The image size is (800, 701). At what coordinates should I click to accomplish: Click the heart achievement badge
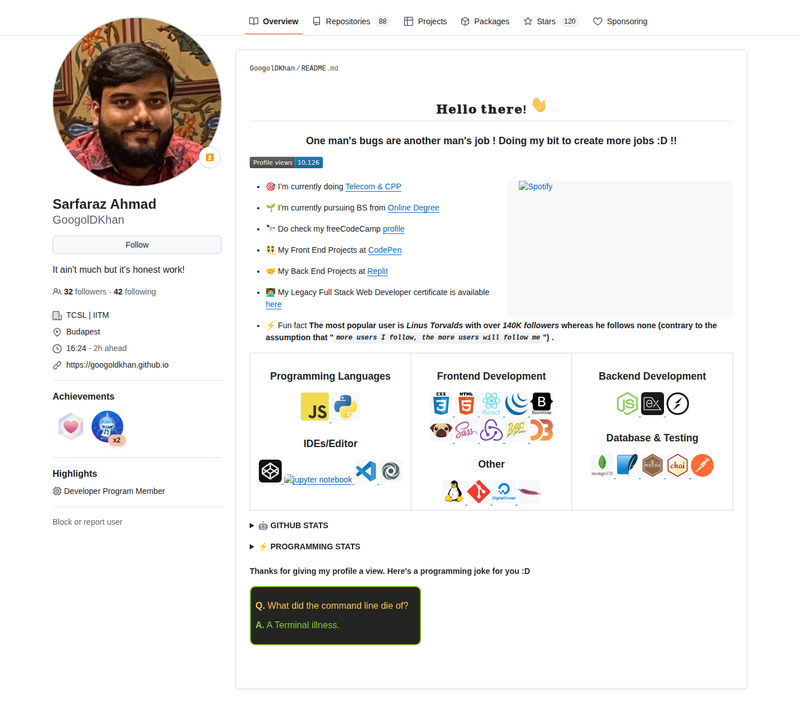pyautogui.click(x=71, y=427)
